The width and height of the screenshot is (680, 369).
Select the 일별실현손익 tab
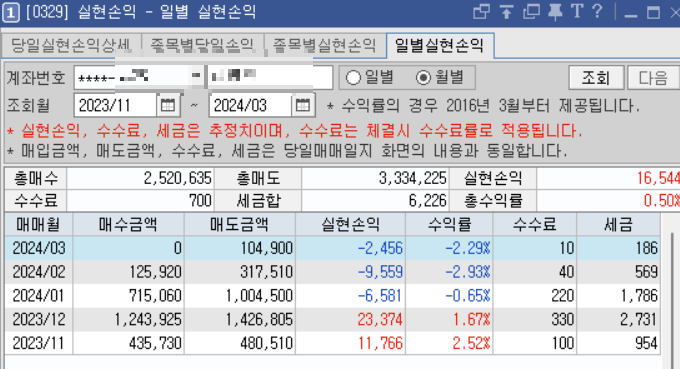click(439, 45)
